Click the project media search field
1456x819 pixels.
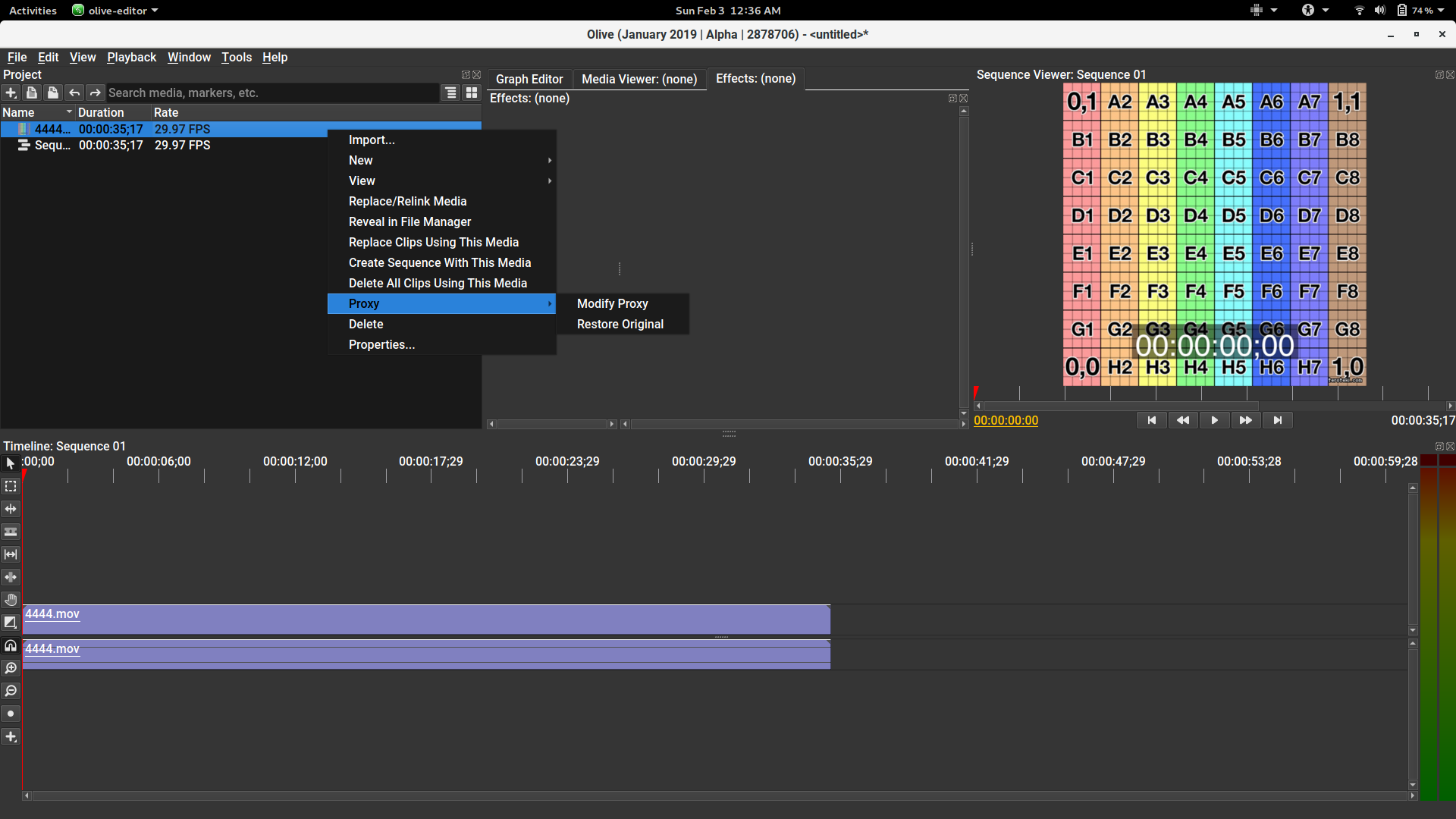(x=273, y=93)
